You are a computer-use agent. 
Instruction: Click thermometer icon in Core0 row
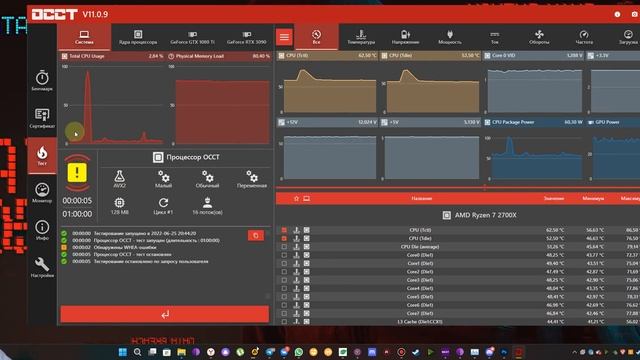click(x=296, y=255)
